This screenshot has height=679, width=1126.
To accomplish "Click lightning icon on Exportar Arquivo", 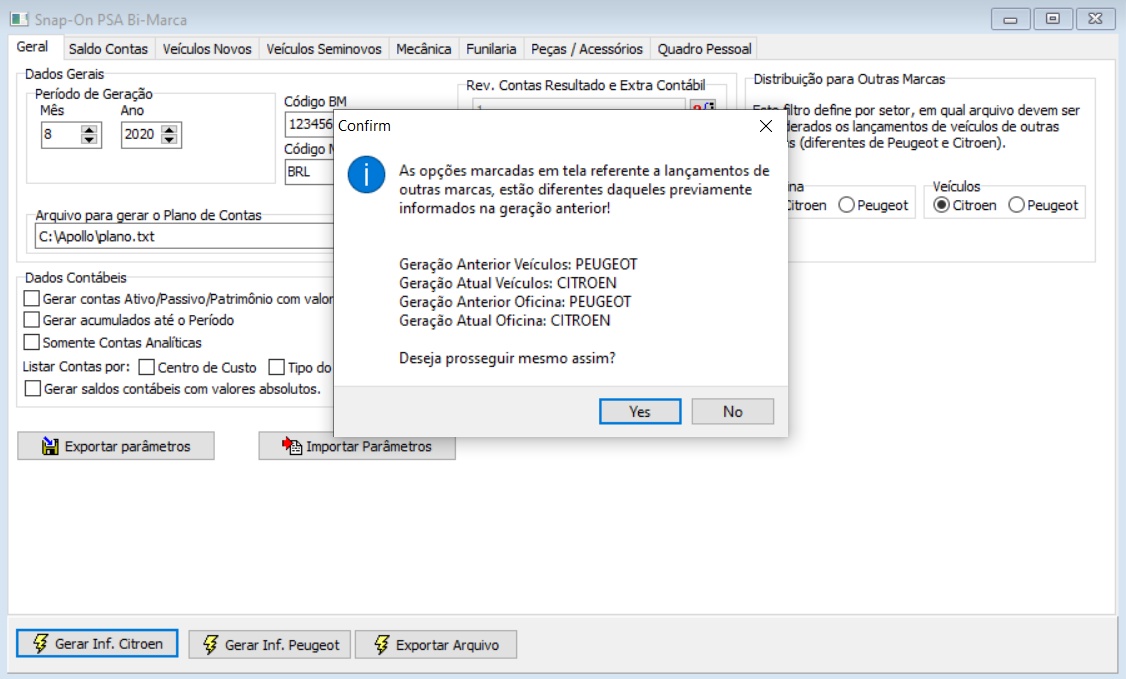I will coord(382,645).
